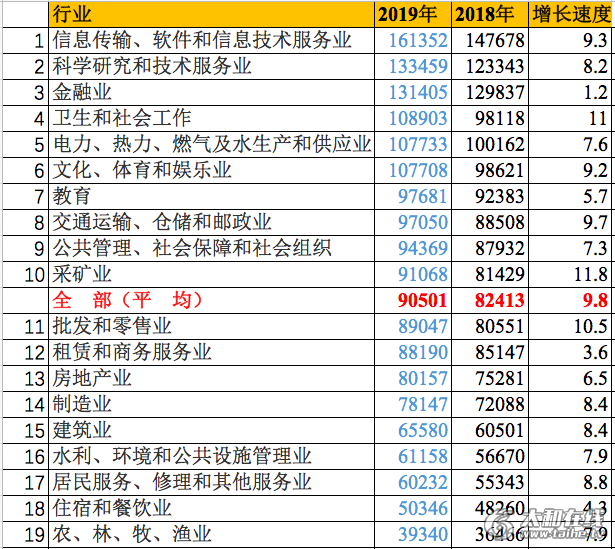Select 2019 value 80157
The width and height of the screenshot is (615, 549).
point(413,378)
